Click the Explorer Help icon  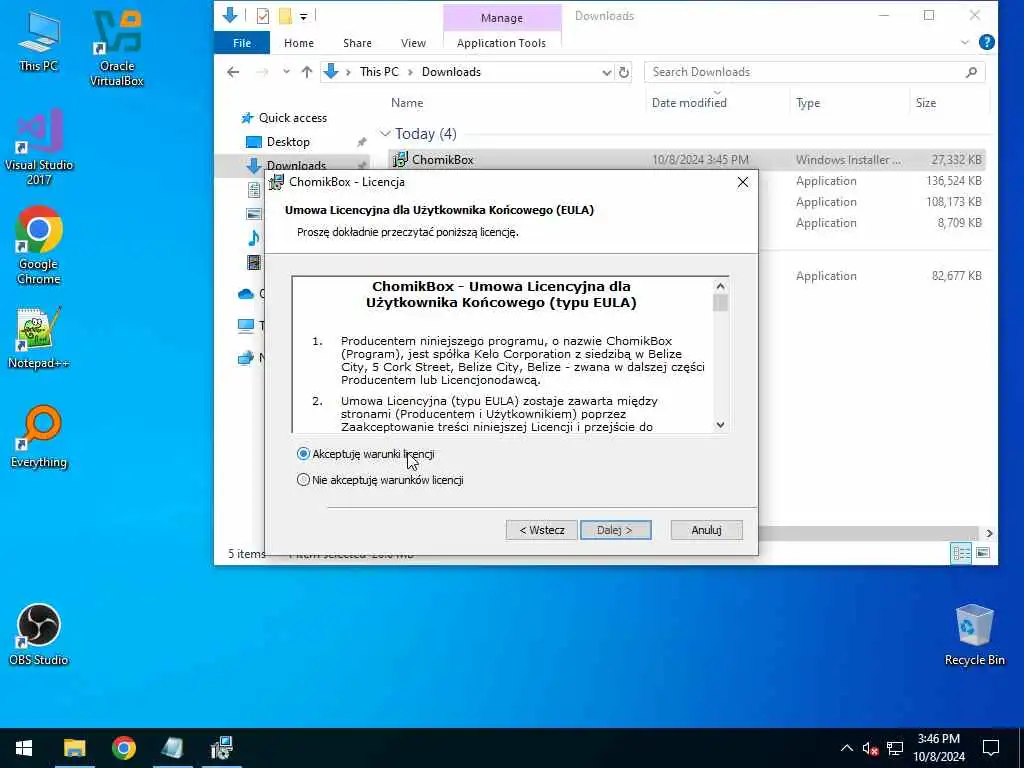(987, 42)
